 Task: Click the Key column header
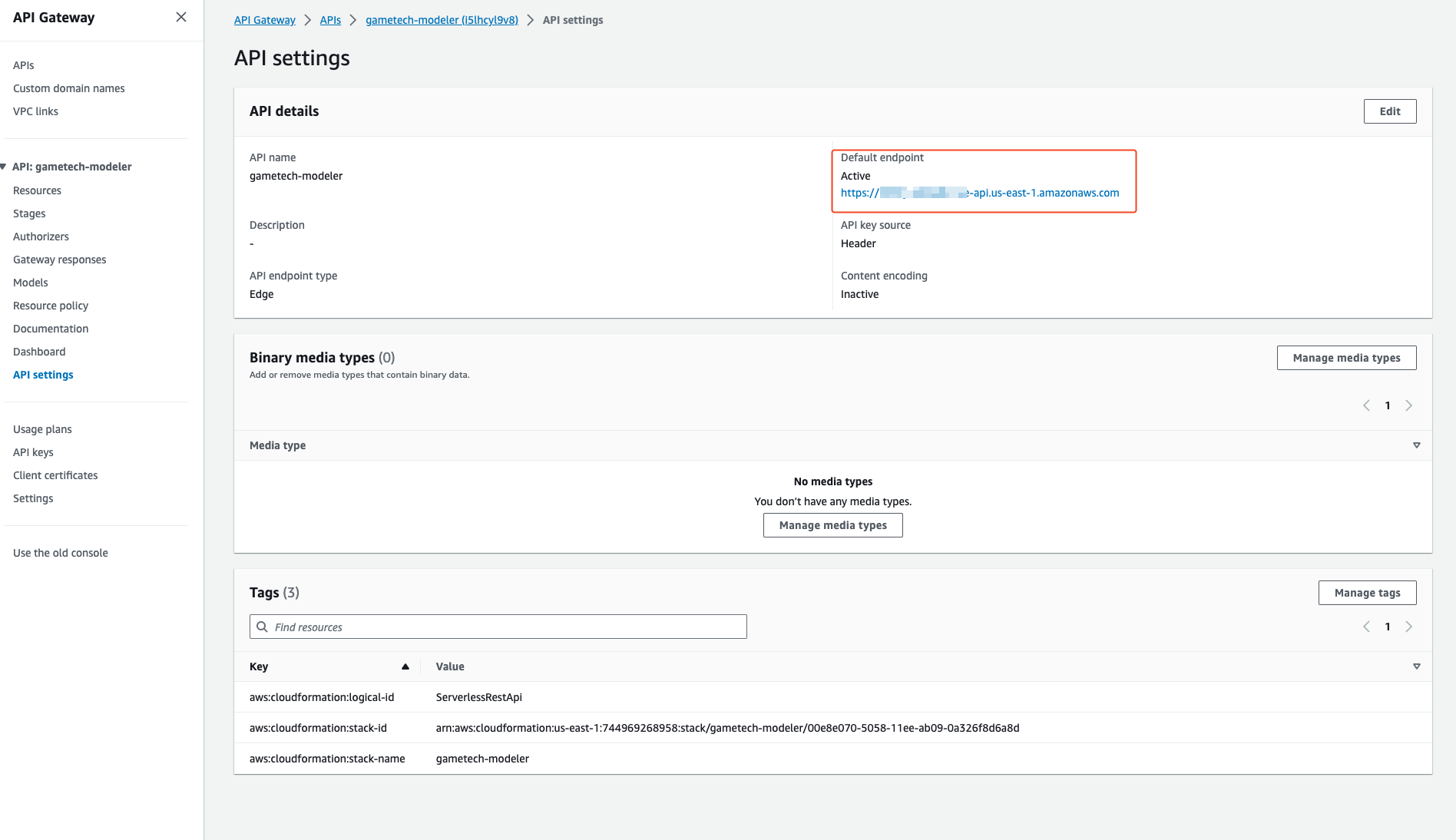click(259, 666)
